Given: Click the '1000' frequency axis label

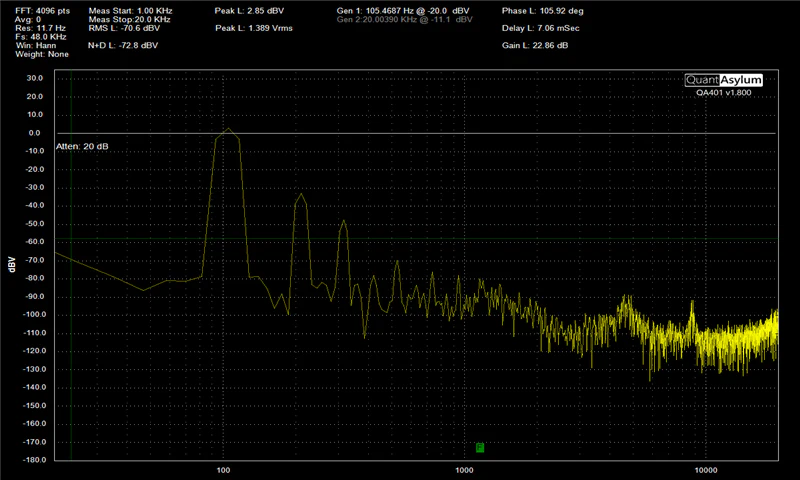Looking at the screenshot, I should click(x=464, y=470).
